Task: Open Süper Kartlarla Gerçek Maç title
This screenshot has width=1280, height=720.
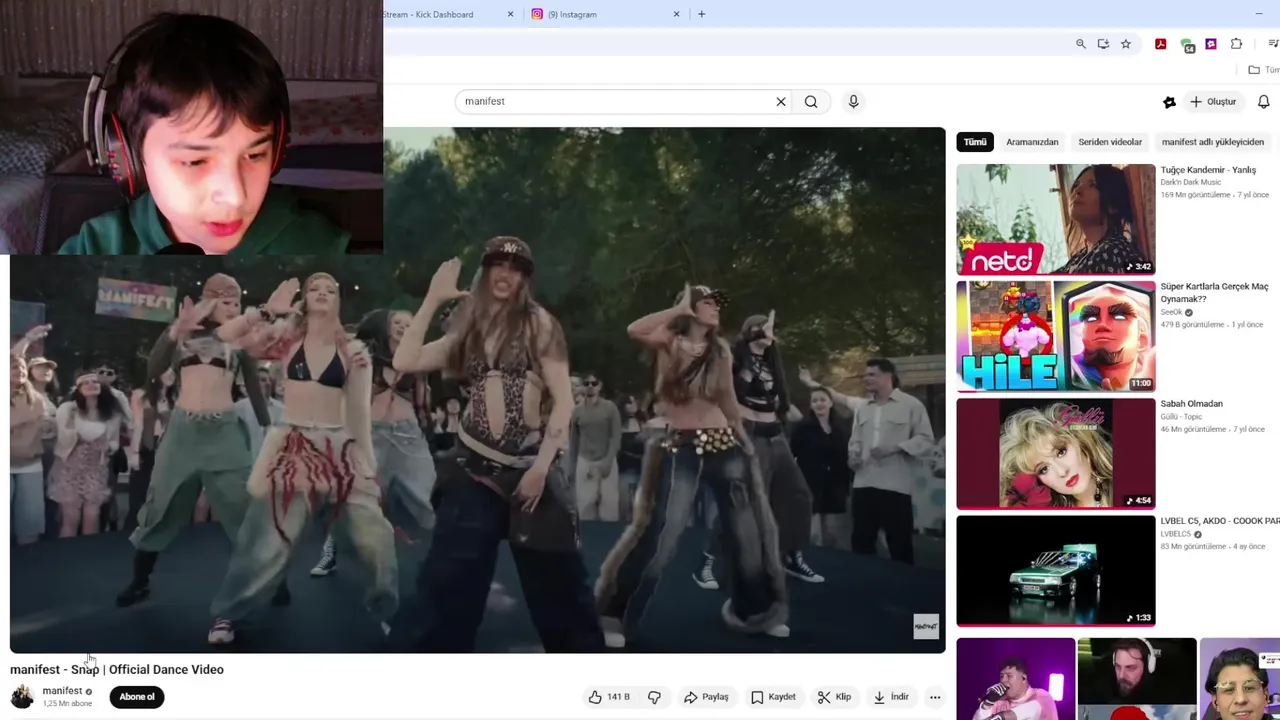Action: click(1214, 292)
